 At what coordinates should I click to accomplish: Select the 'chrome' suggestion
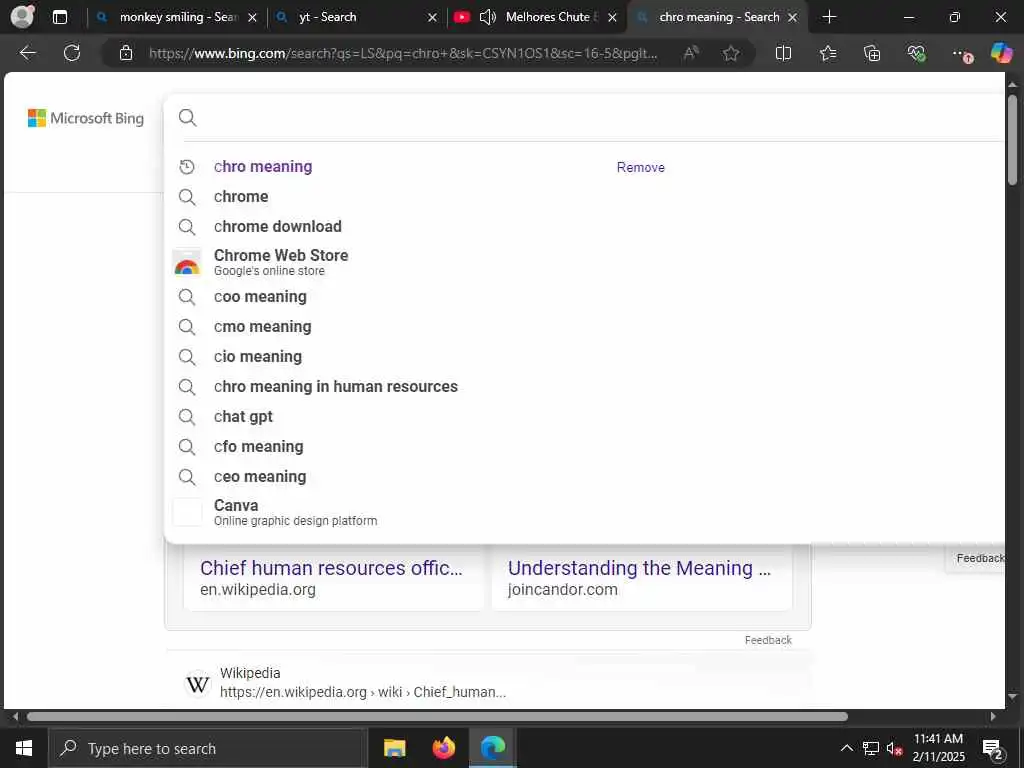[x=241, y=197]
